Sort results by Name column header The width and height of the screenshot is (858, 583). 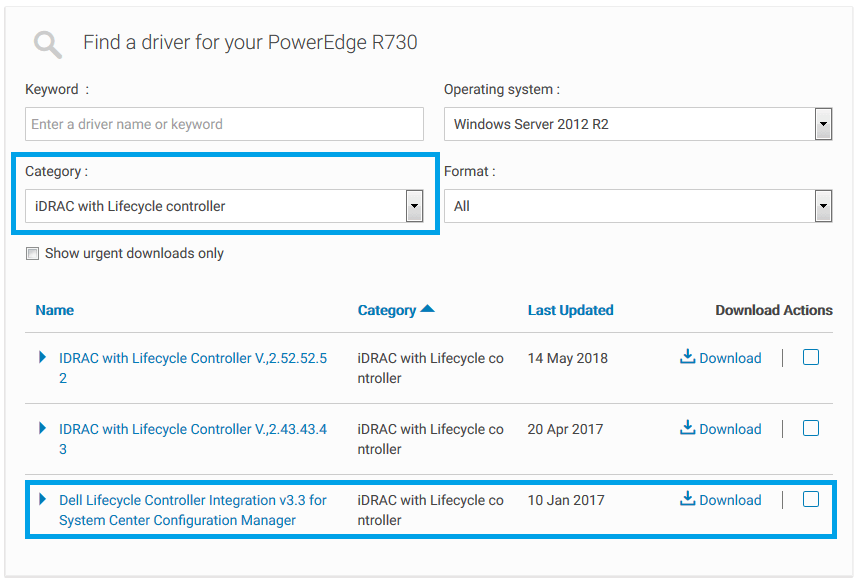[54, 310]
